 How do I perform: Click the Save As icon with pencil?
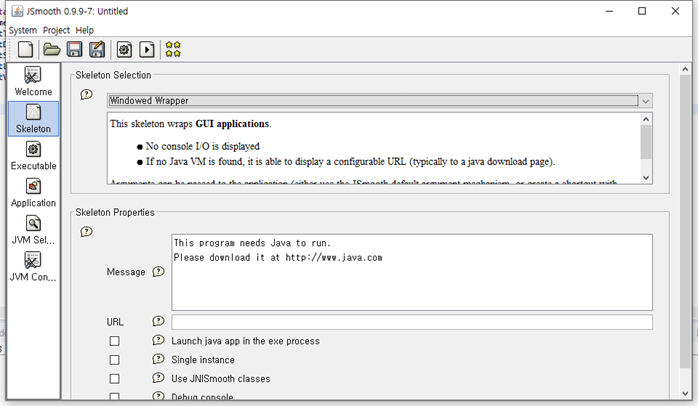click(97, 49)
